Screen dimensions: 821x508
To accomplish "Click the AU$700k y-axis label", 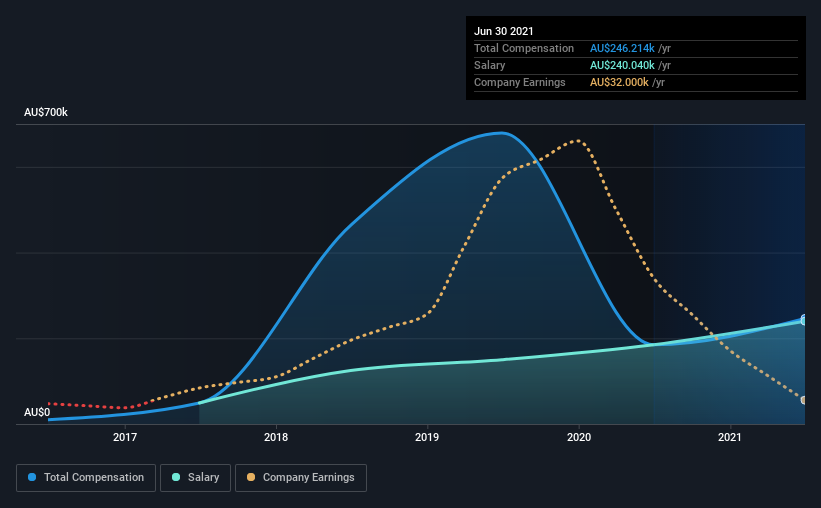I will click(46, 112).
